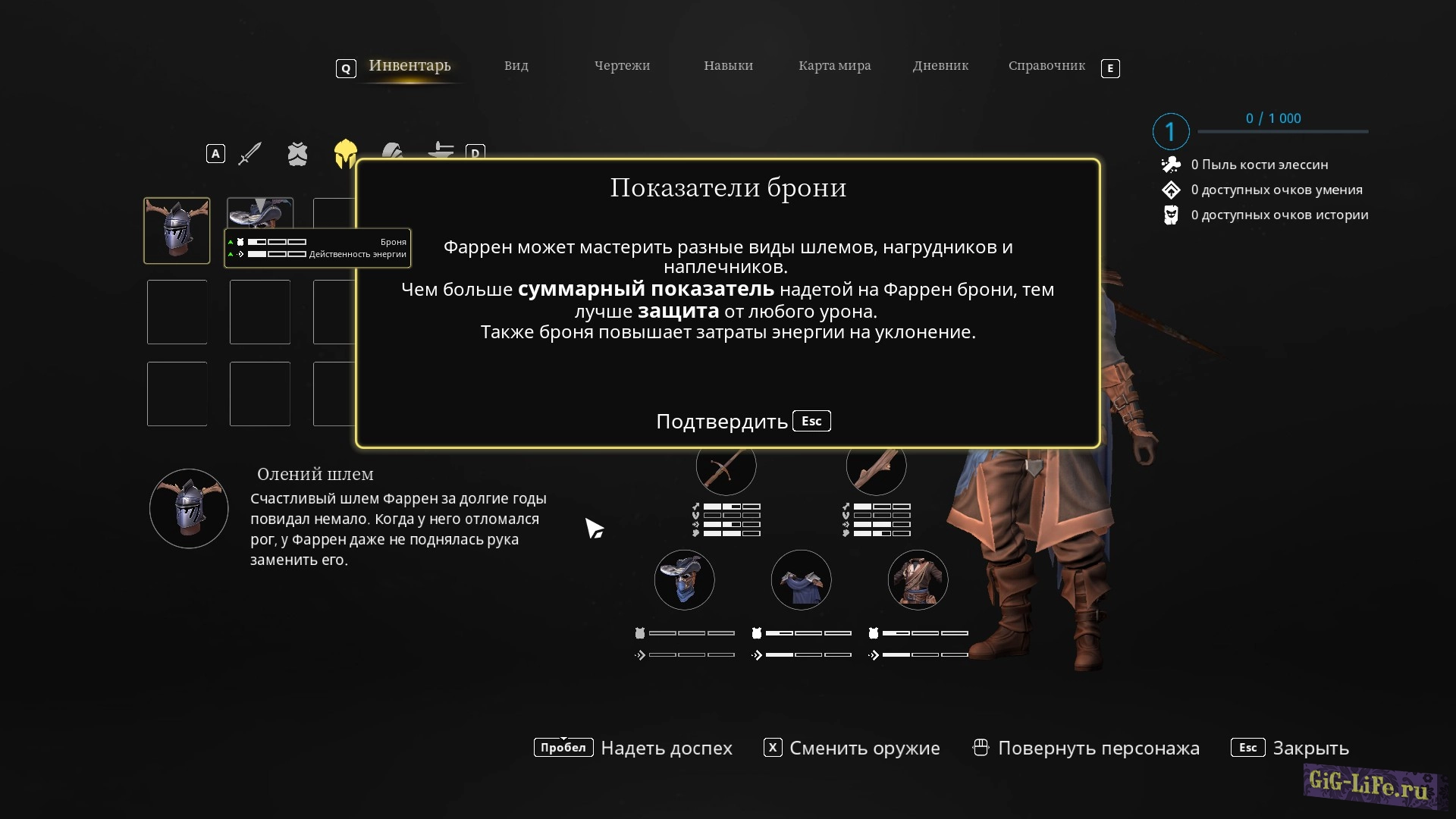Click the Закрыть button
This screenshot has height=819, width=1456.
1310,748
